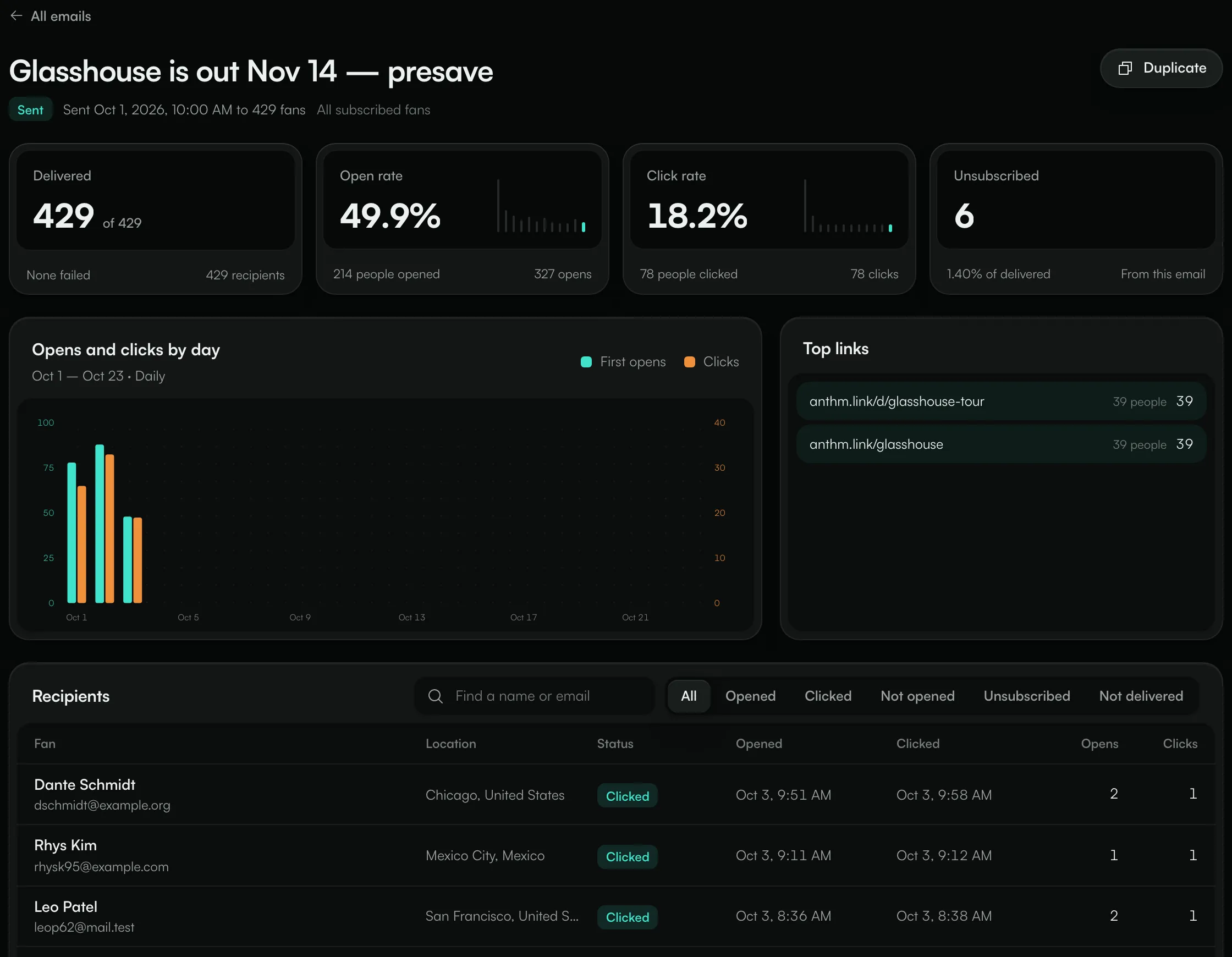Click the All subscribed fans audience label

coord(373,109)
